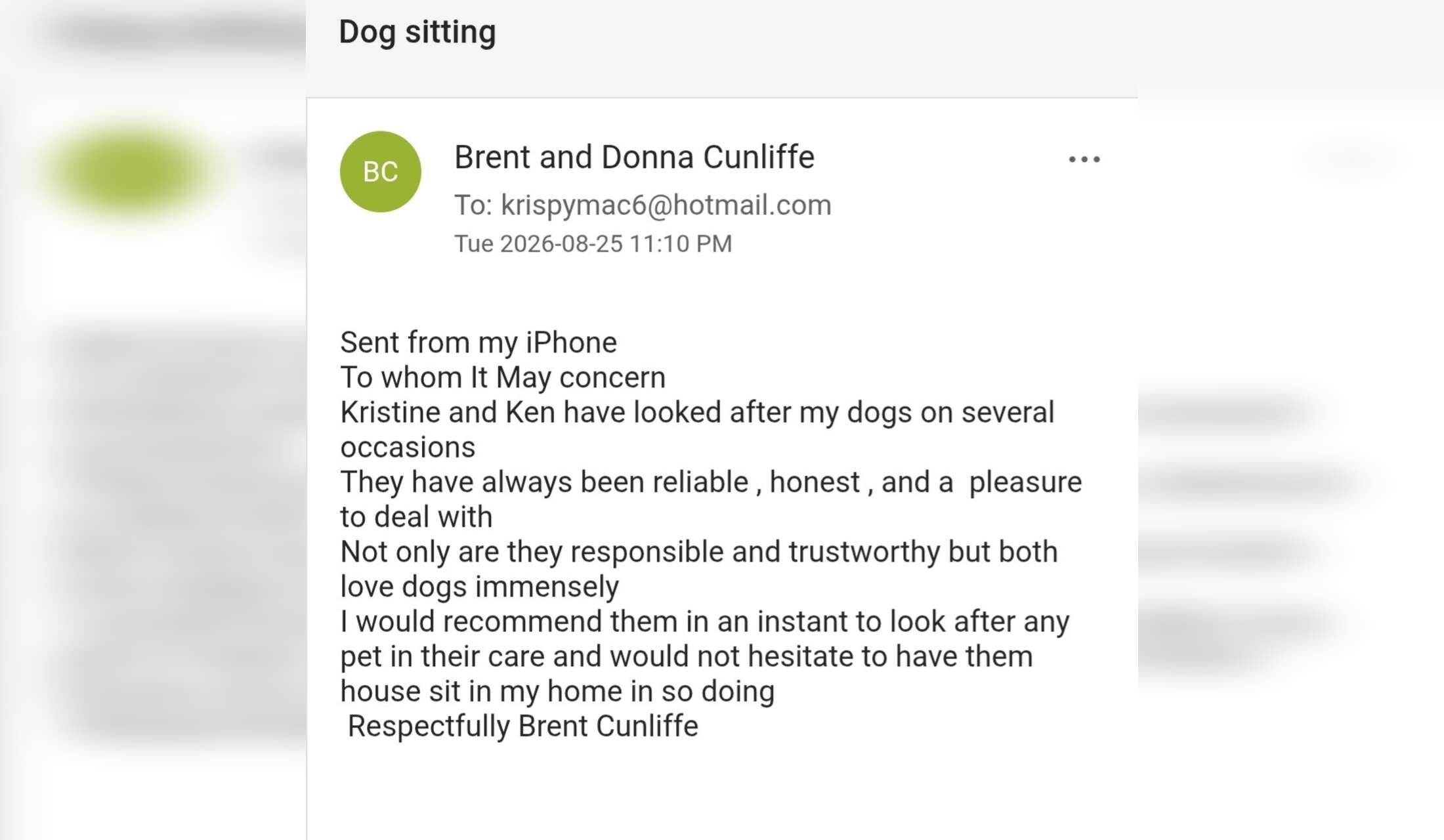Open the three-dot more options menu
Image resolution: width=1444 pixels, height=840 pixels.
[1084, 159]
